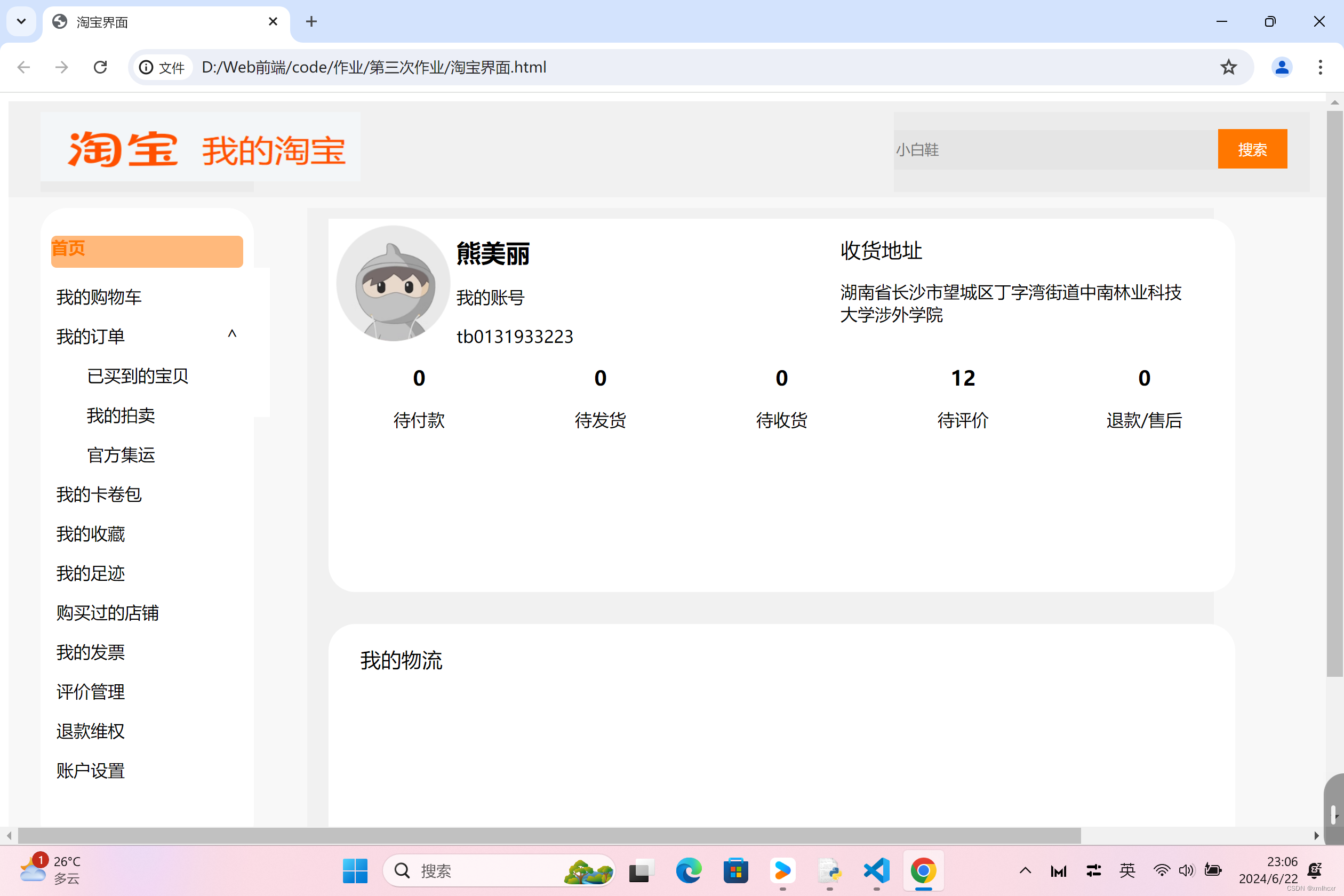This screenshot has height=896, width=1344.
Task: Click the user avatar picture
Action: (x=393, y=283)
